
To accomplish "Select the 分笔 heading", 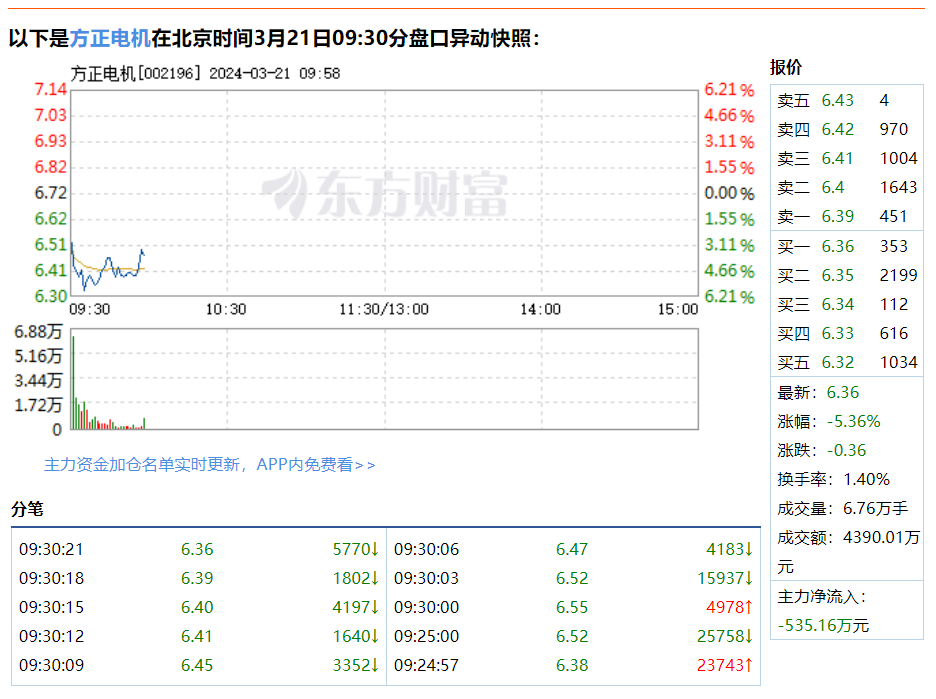I will 27,509.
